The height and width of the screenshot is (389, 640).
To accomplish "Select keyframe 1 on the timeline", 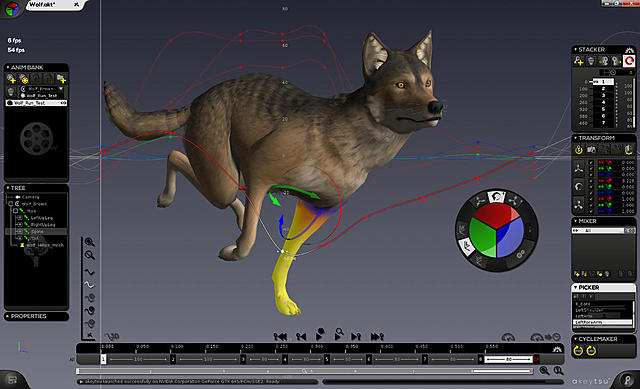I will tap(103, 359).
